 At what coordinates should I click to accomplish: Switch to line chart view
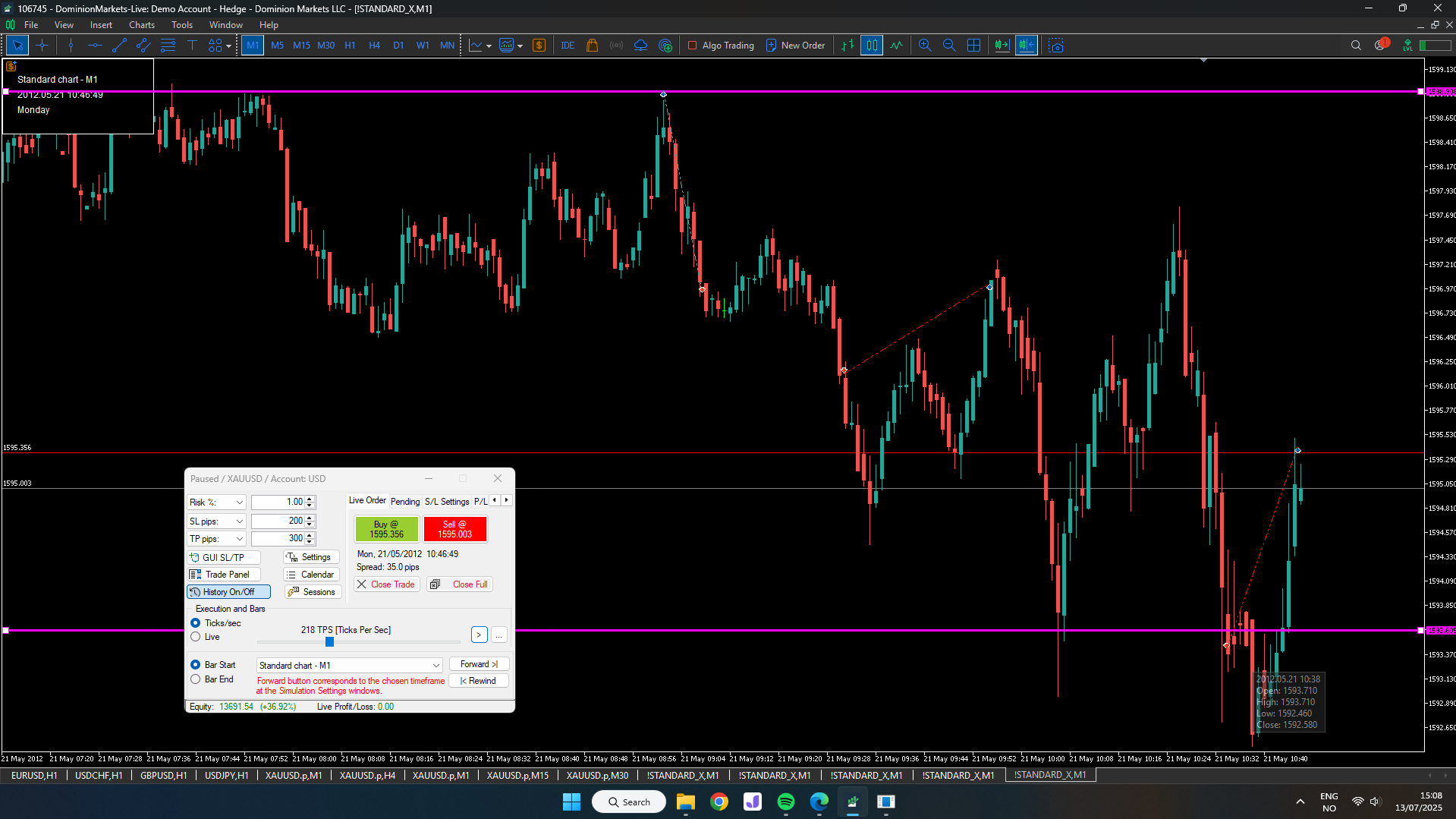[x=897, y=46]
